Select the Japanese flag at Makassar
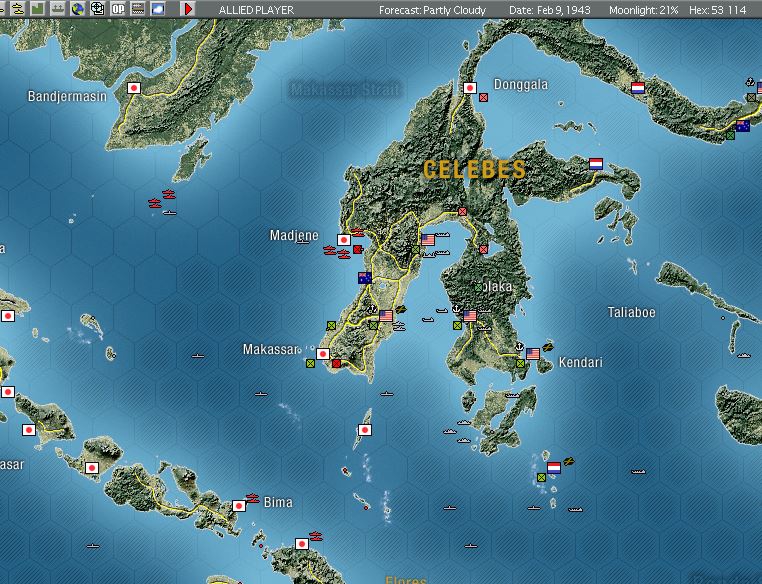 (323, 354)
